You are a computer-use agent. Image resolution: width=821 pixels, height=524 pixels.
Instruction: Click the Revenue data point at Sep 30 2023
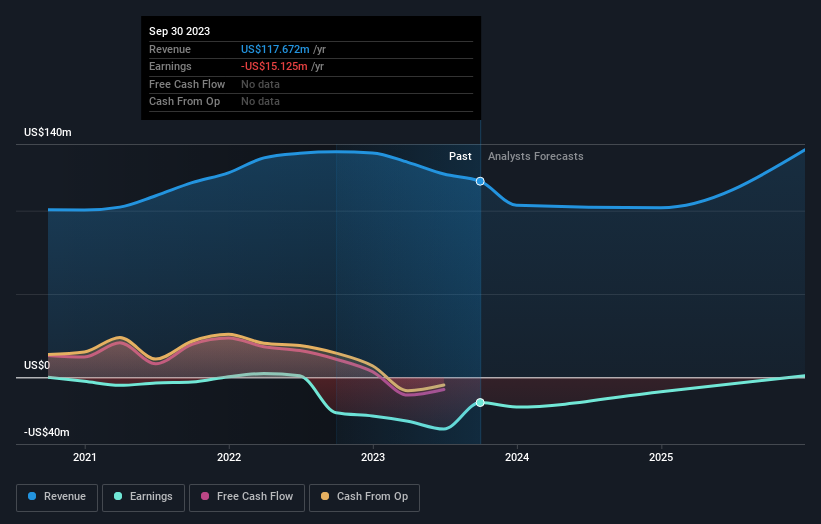pyautogui.click(x=480, y=181)
